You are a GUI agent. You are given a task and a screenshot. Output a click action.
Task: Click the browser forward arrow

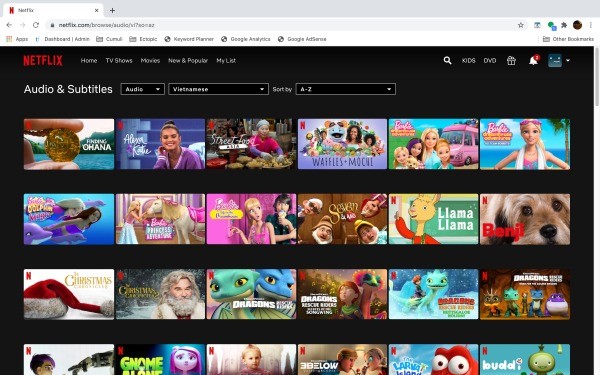click(23, 25)
